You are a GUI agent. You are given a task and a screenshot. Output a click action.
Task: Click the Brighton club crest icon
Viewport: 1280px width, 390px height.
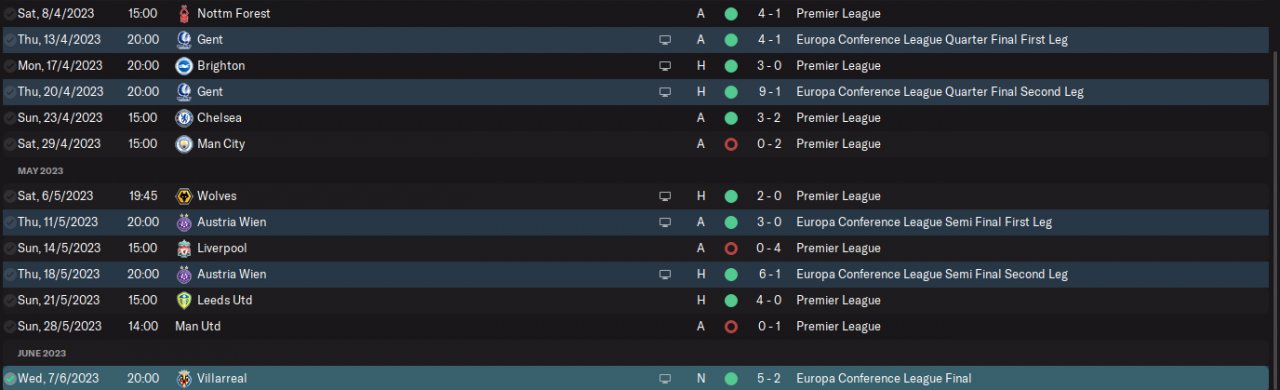[x=183, y=66]
